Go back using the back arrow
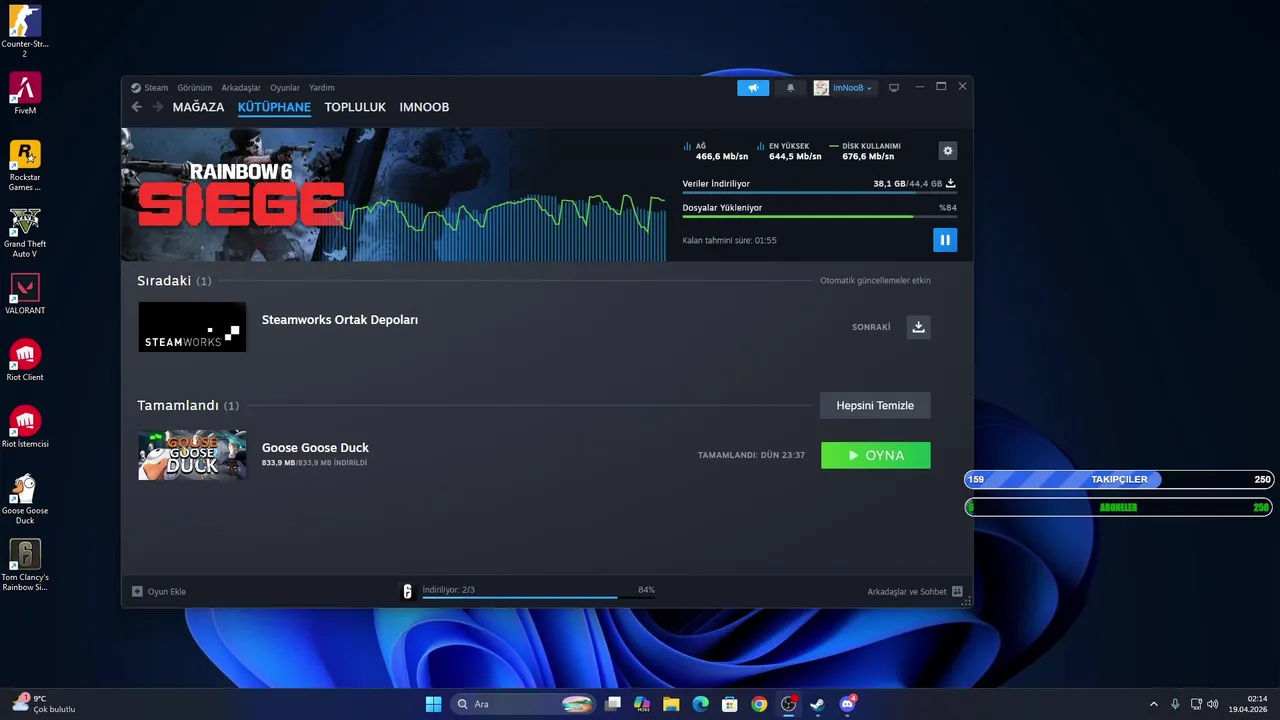This screenshot has height=720, width=1280. click(137, 107)
